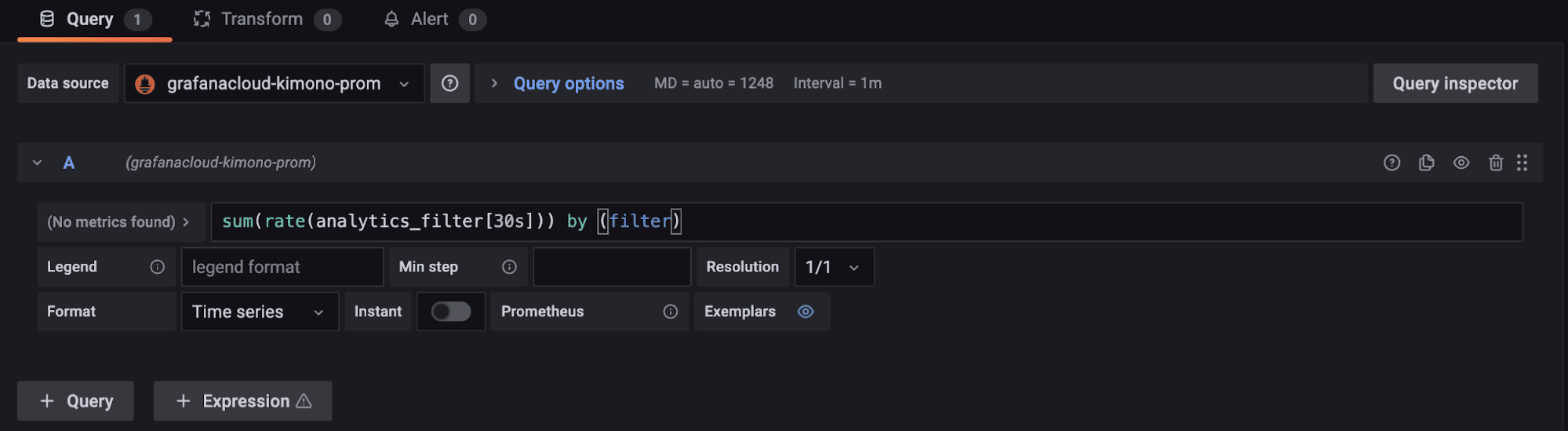Duplicate query A with copy icon

[x=1426, y=163]
